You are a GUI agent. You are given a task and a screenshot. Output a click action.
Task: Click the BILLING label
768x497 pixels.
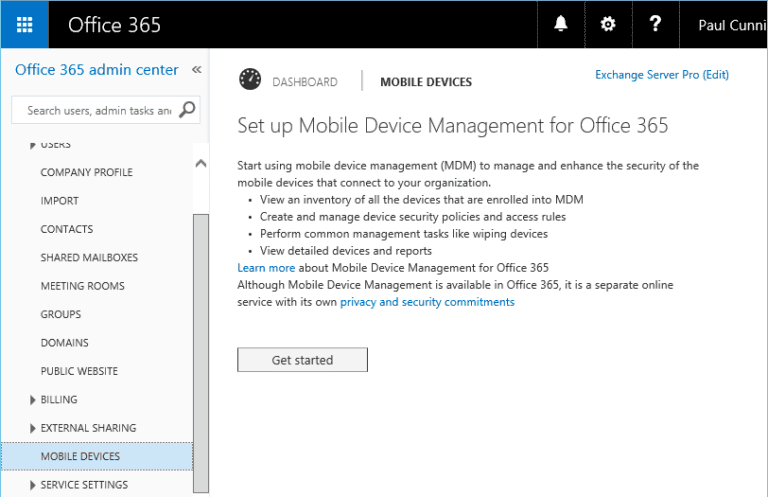coord(59,400)
